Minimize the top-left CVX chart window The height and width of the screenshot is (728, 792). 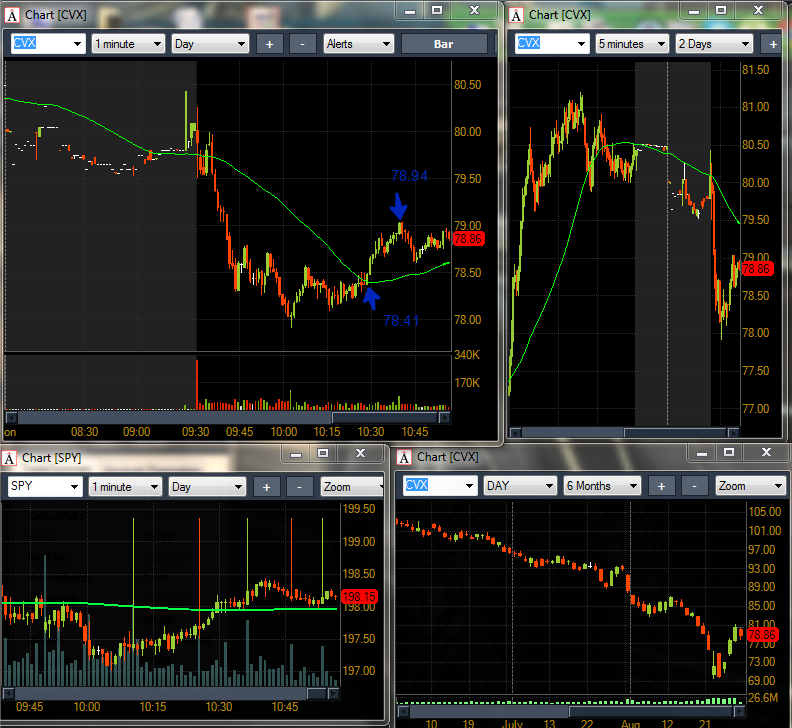pyautogui.click(x=410, y=11)
